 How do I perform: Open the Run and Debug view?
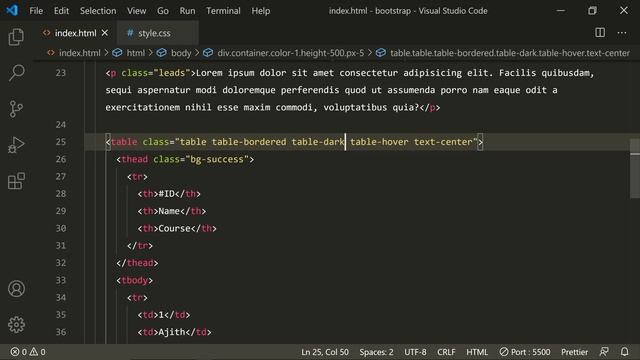(x=16, y=145)
